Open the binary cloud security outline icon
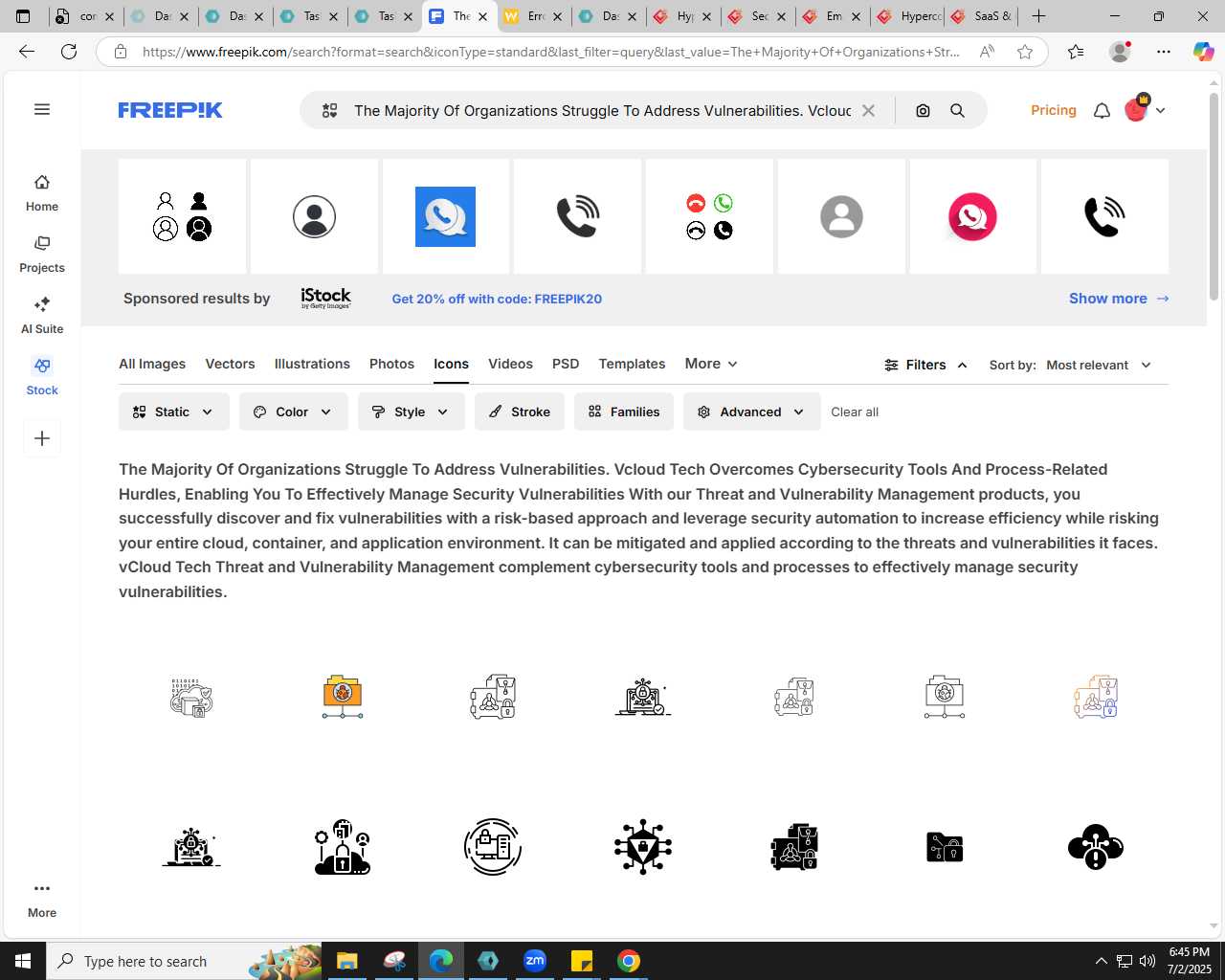1225x980 pixels. pyautogui.click(x=191, y=697)
